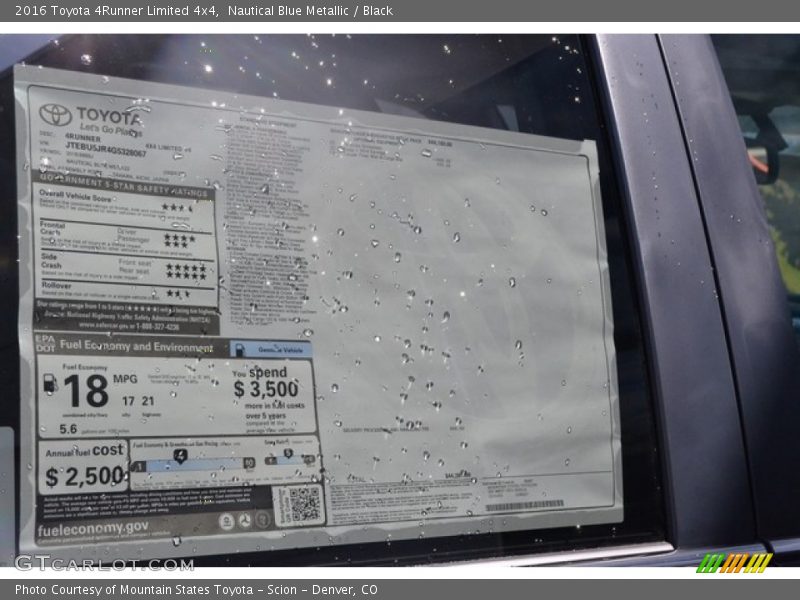Click the Toyota emblem on the window sticker
The image size is (800, 600).
(56, 114)
